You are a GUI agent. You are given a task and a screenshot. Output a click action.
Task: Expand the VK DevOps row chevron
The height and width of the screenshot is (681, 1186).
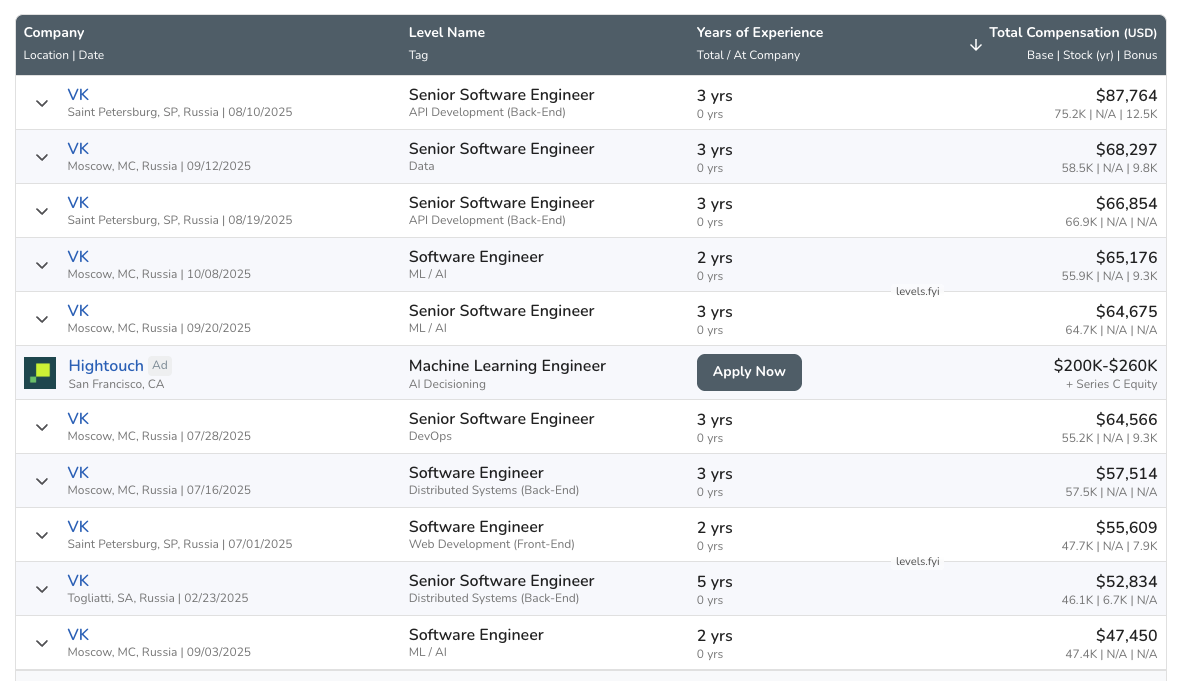(x=42, y=427)
